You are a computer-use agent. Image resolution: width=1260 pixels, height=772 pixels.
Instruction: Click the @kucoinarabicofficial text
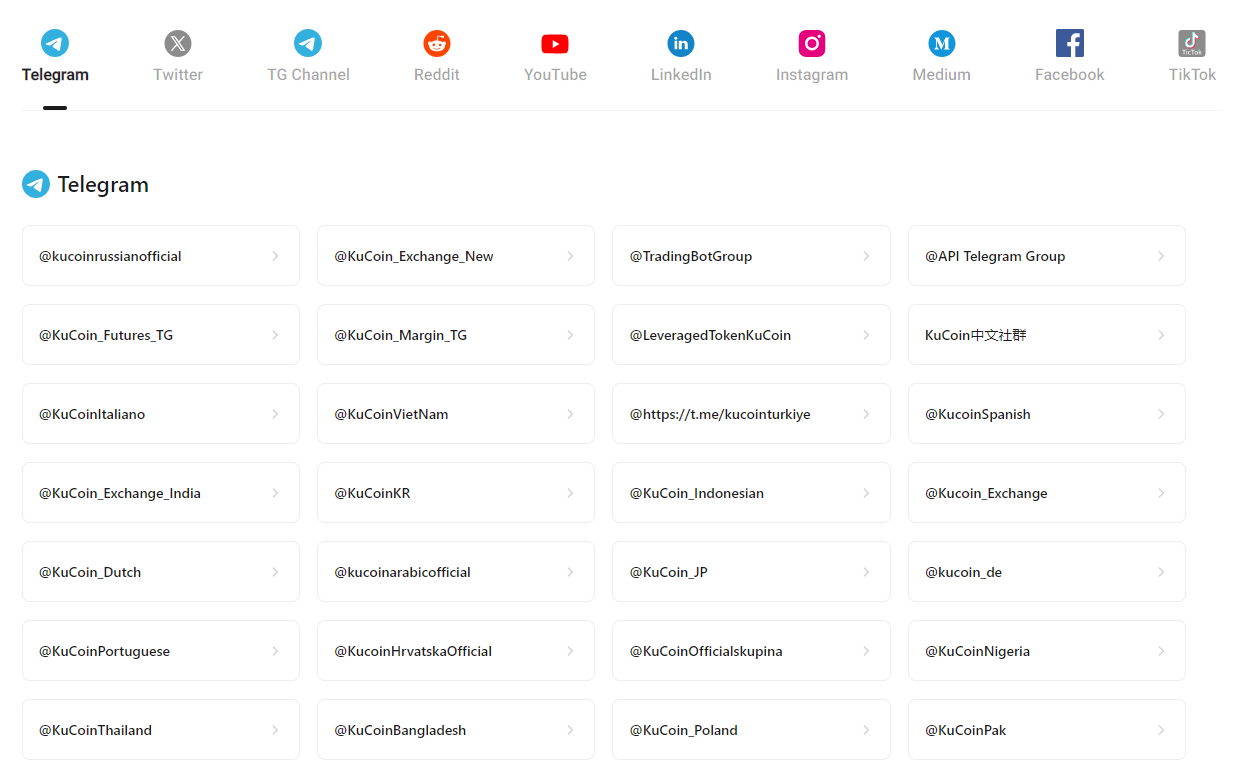pos(402,572)
